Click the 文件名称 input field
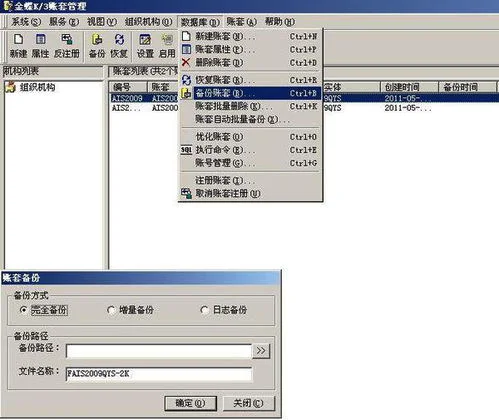The image size is (499, 420). coord(159,374)
